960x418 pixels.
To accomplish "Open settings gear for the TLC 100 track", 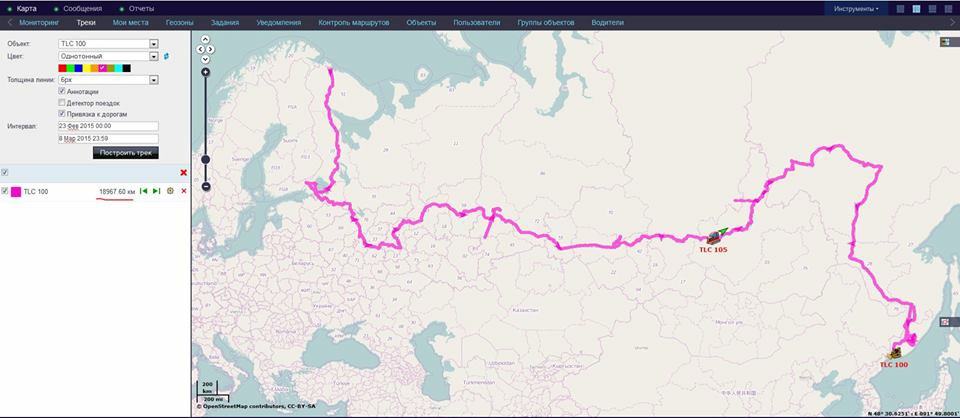I will (170, 191).
